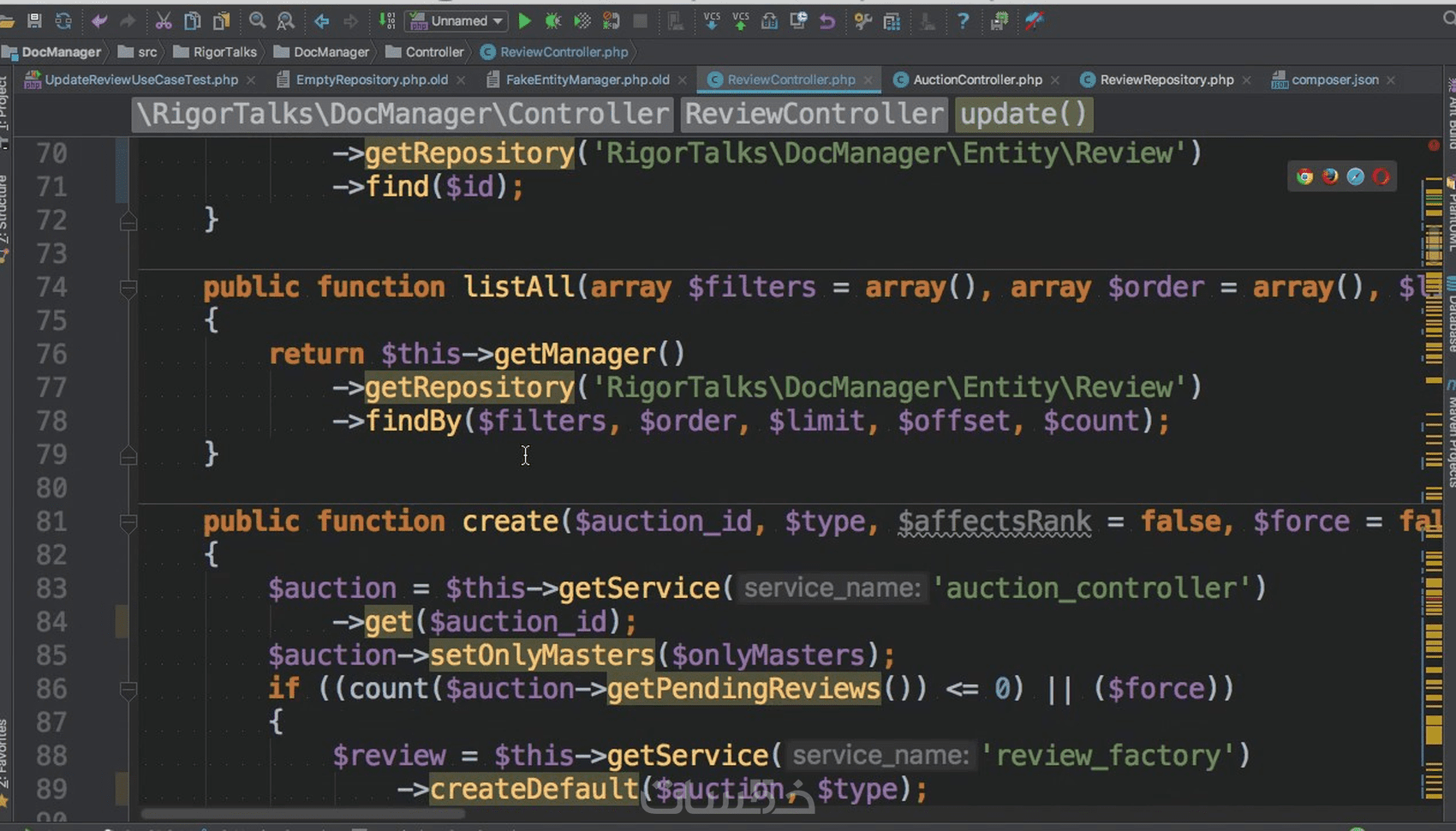Start debugging with the bug icon
The width and height of the screenshot is (1456, 831).
pyautogui.click(x=553, y=21)
